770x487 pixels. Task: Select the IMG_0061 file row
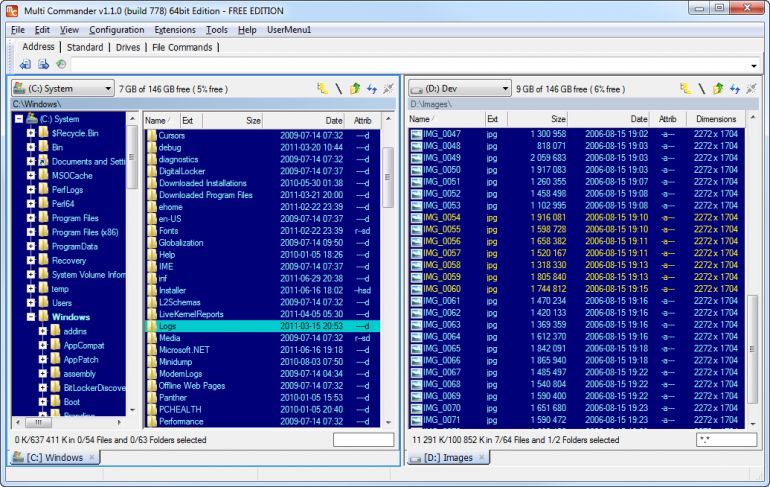576,301
